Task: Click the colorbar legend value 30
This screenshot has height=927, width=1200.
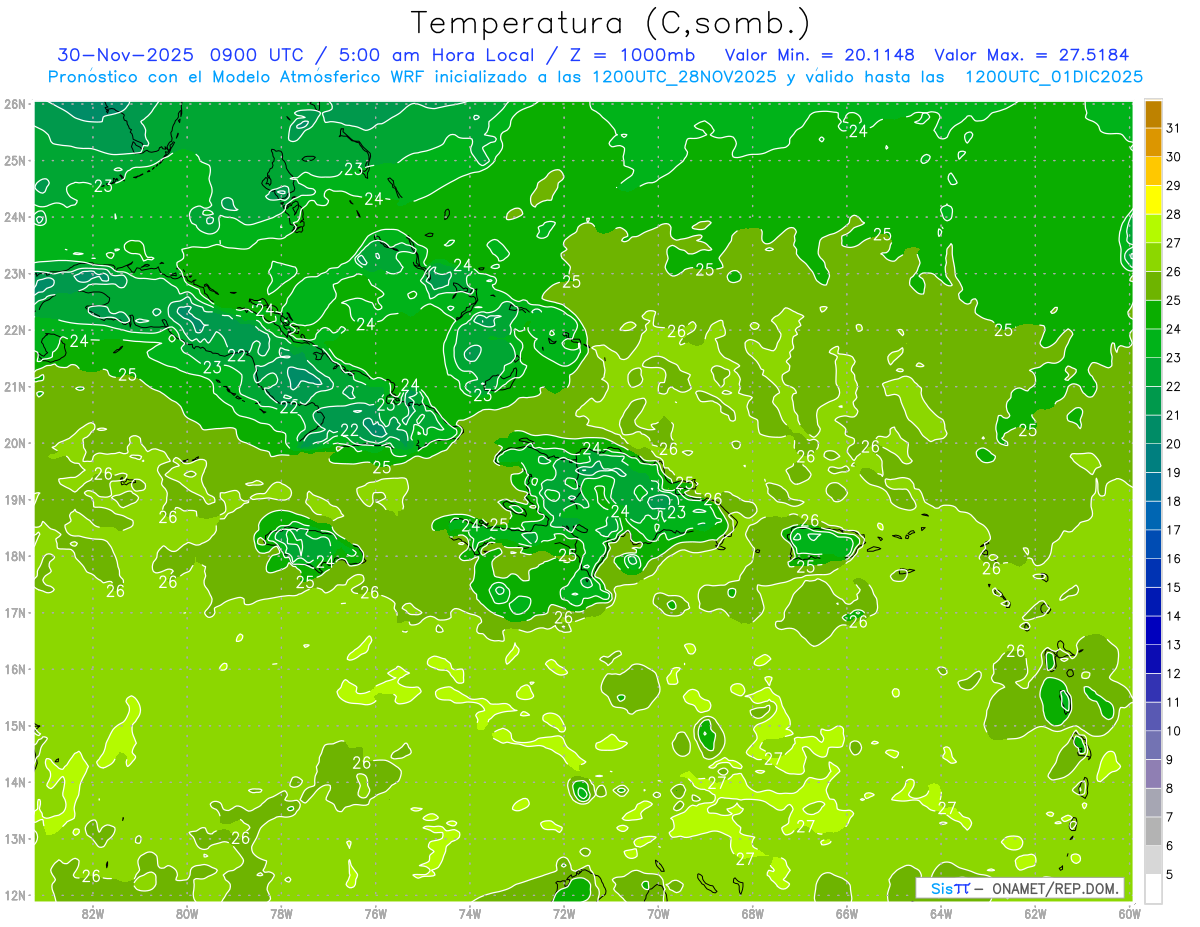Action: (x=1174, y=157)
